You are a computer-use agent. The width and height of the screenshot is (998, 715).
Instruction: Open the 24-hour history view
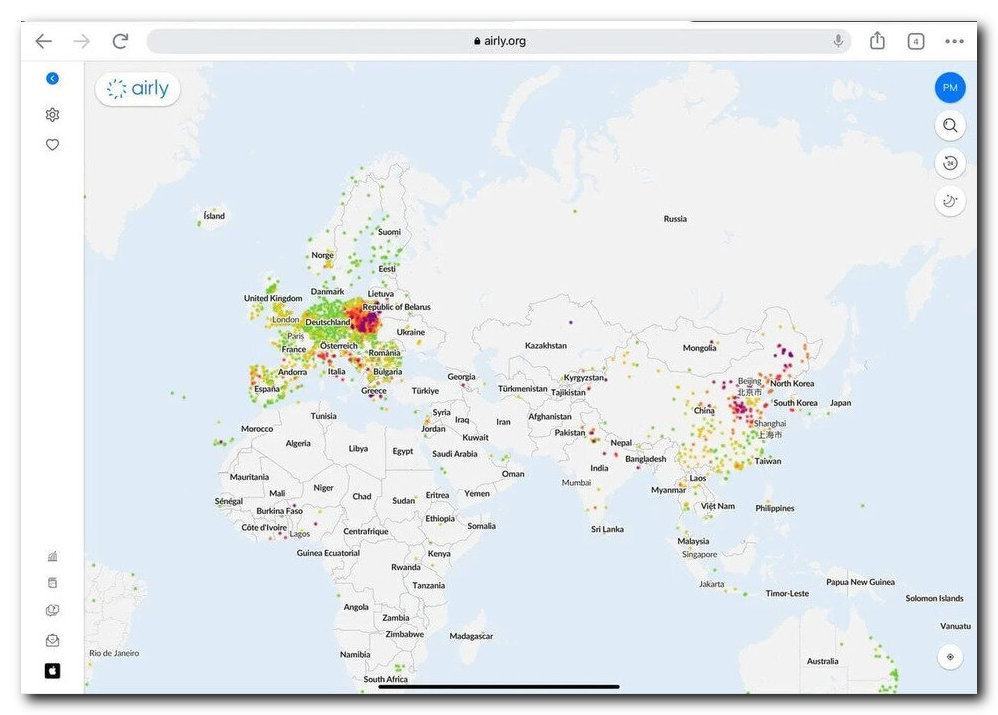950,163
